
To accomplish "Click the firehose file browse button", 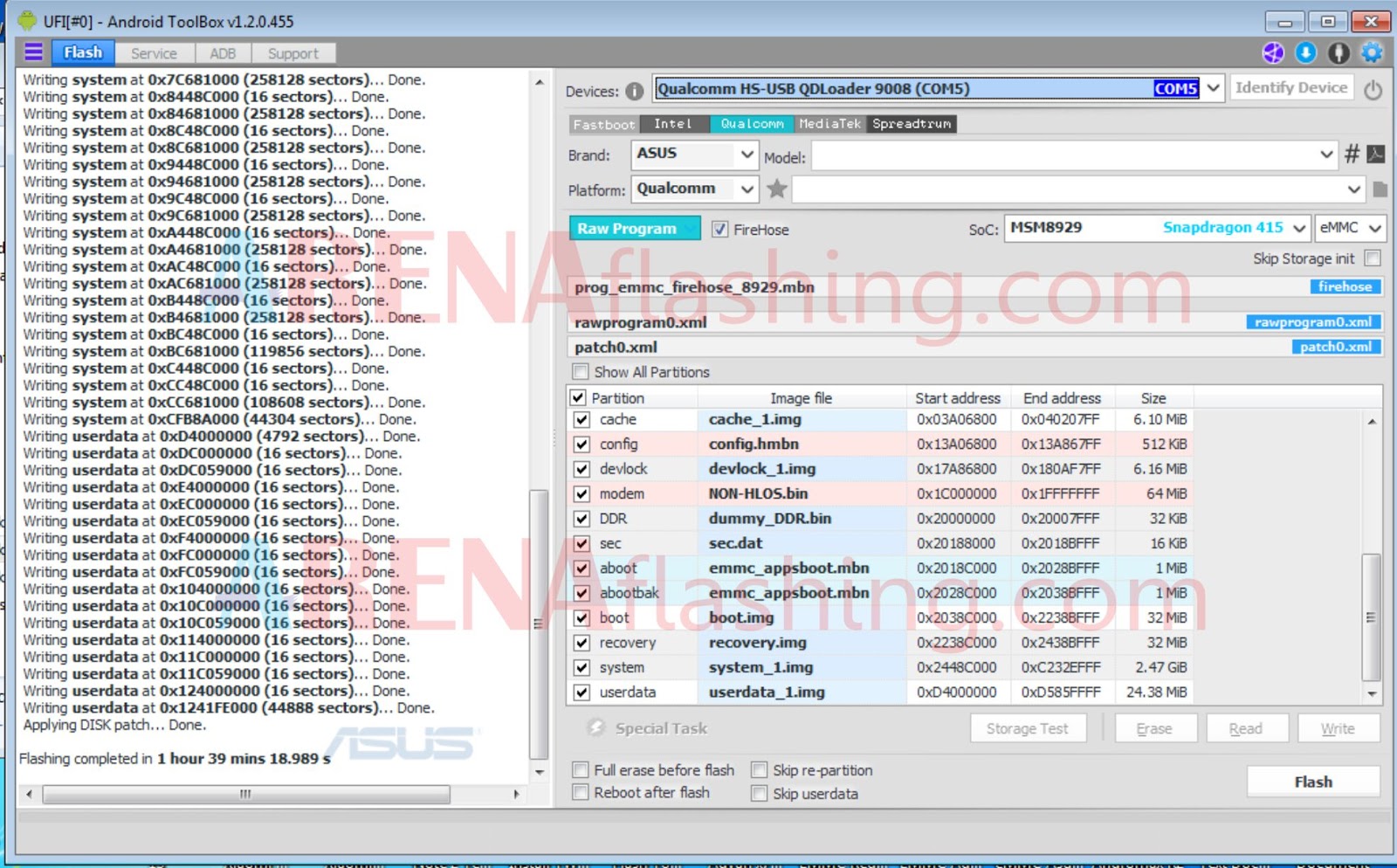I will [x=1345, y=286].
